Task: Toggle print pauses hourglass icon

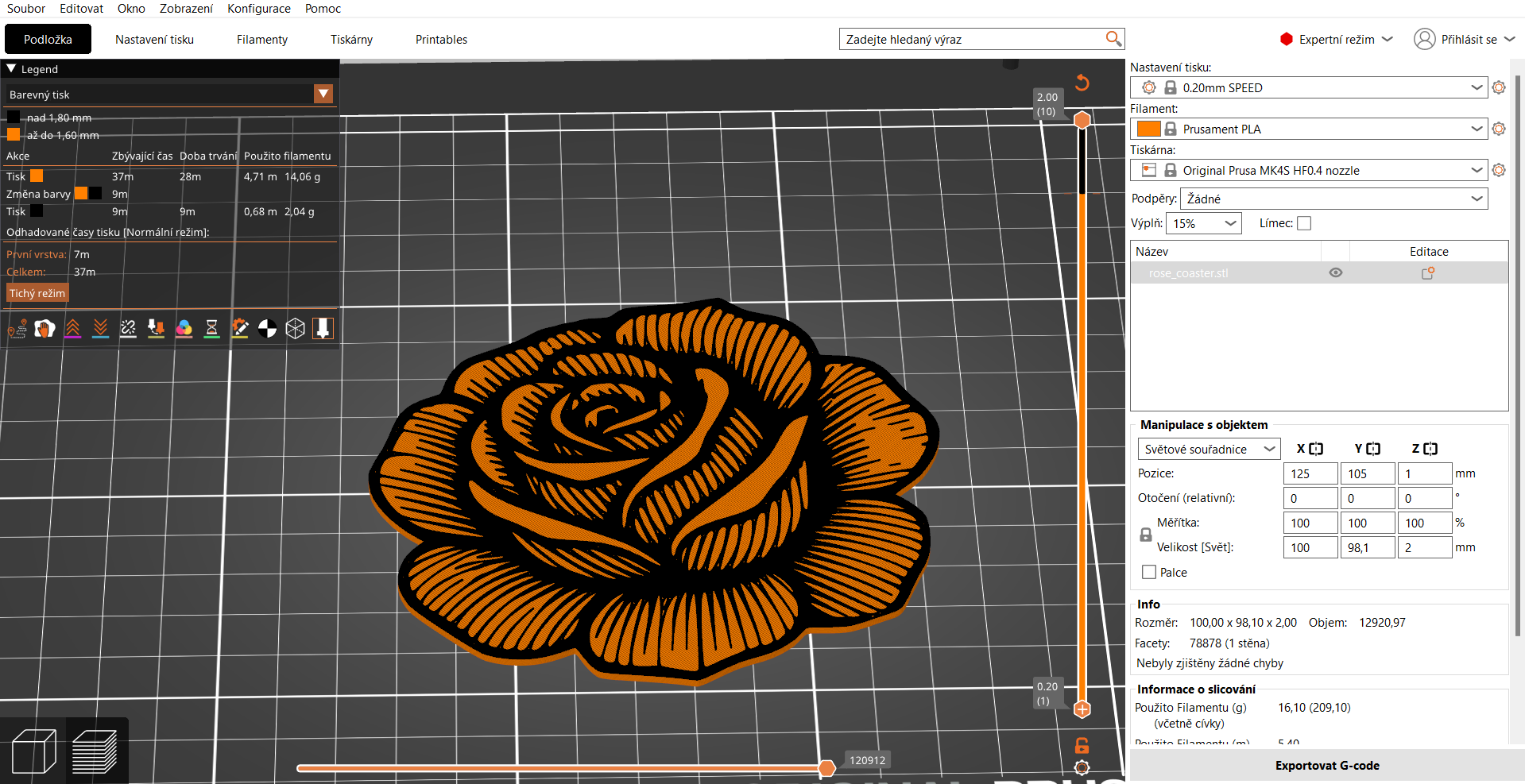Action: point(212,328)
